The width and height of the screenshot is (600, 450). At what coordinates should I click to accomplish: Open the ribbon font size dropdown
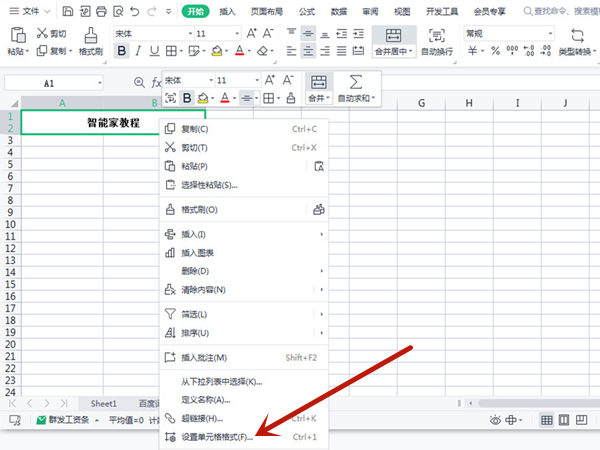237,34
